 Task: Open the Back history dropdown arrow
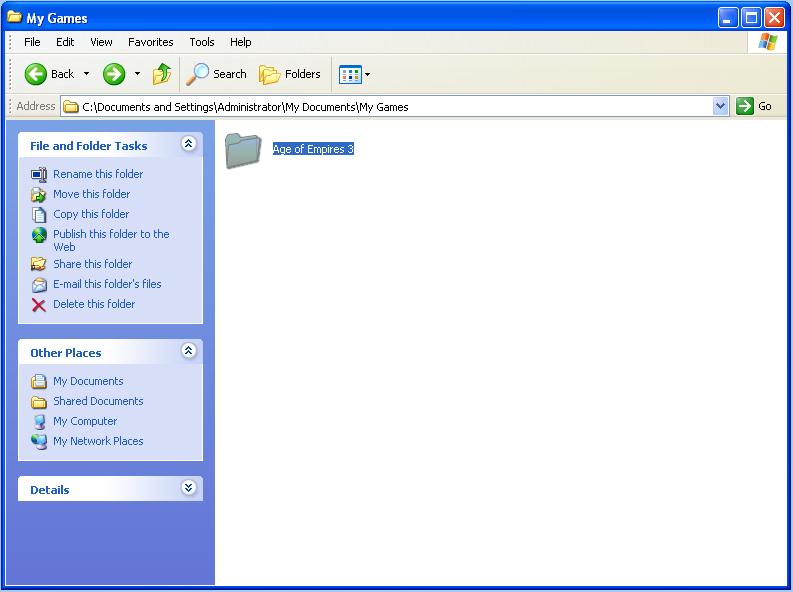point(86,74)
